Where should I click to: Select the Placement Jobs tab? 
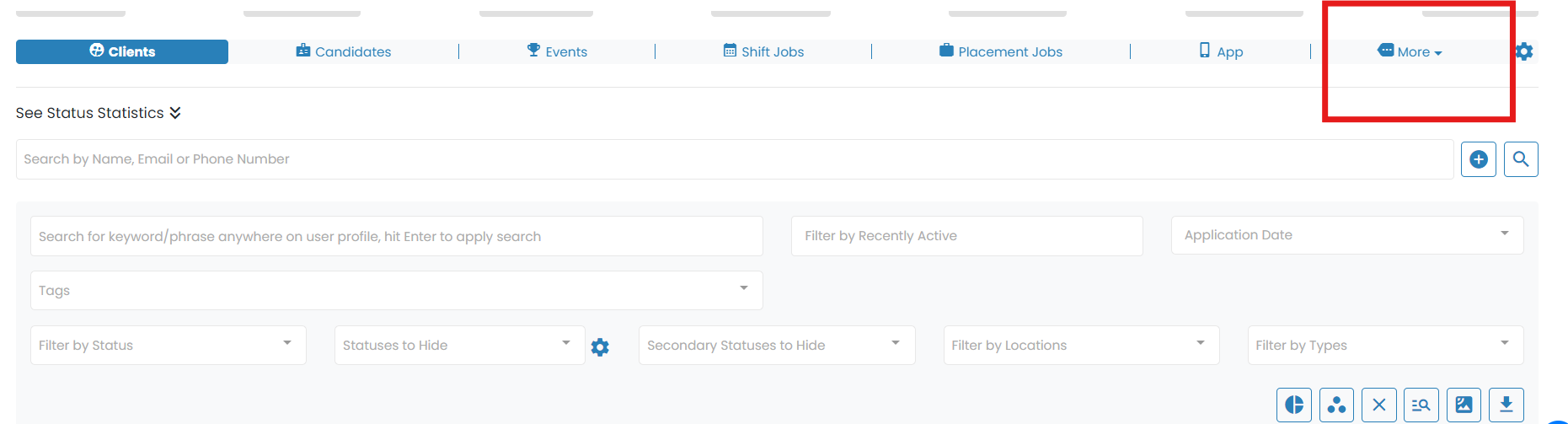1001,51
